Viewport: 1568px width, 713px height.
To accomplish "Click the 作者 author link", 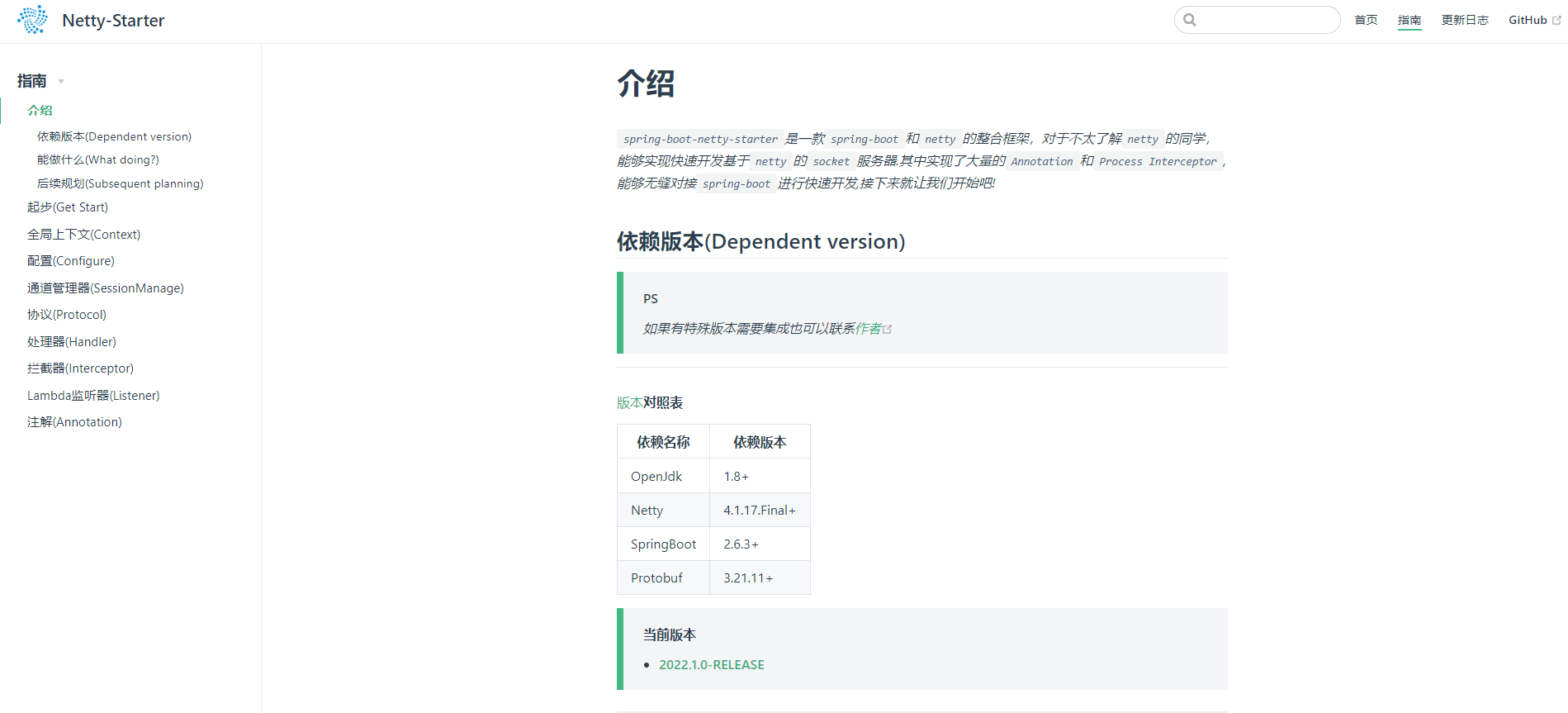I will 869,329.
